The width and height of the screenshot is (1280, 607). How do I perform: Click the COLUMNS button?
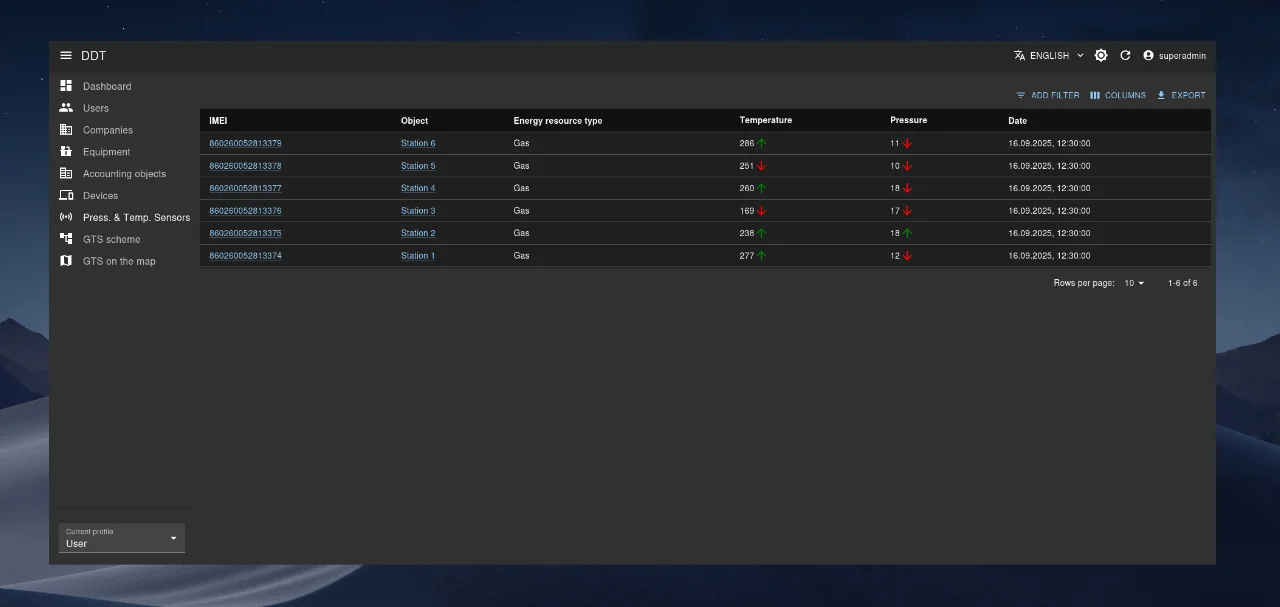coord(1118,95)
